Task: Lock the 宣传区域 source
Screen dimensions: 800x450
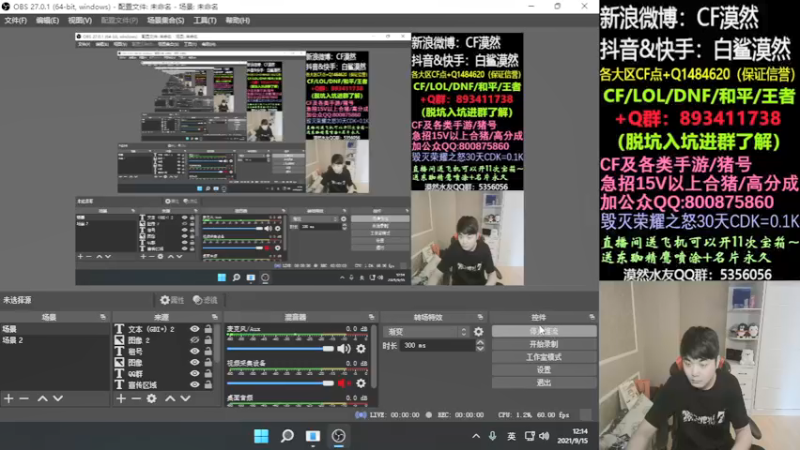Action: 208,385
